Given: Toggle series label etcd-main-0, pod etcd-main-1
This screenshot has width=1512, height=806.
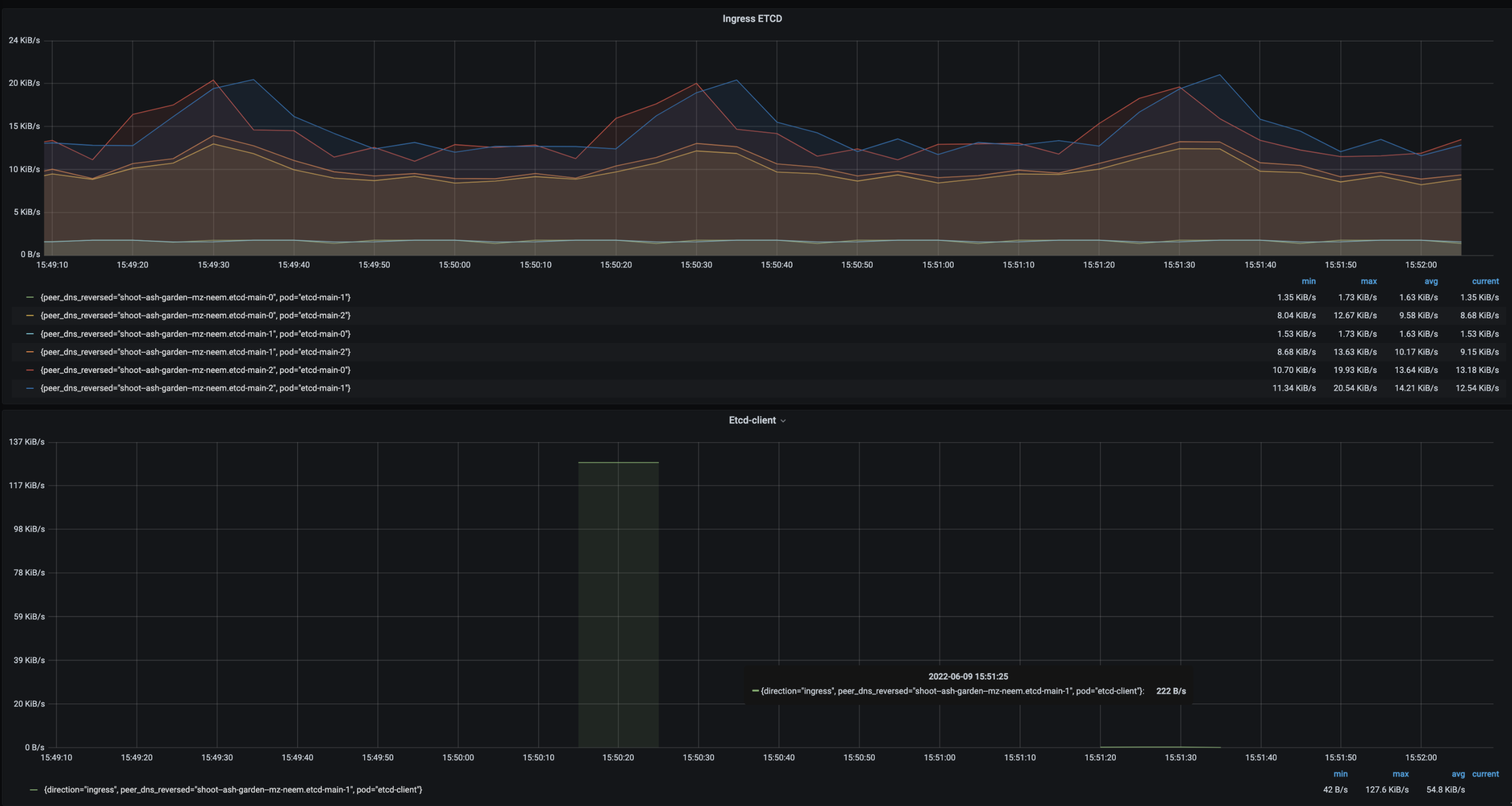Looking at the screenshot, I should [x=195, y=298].
